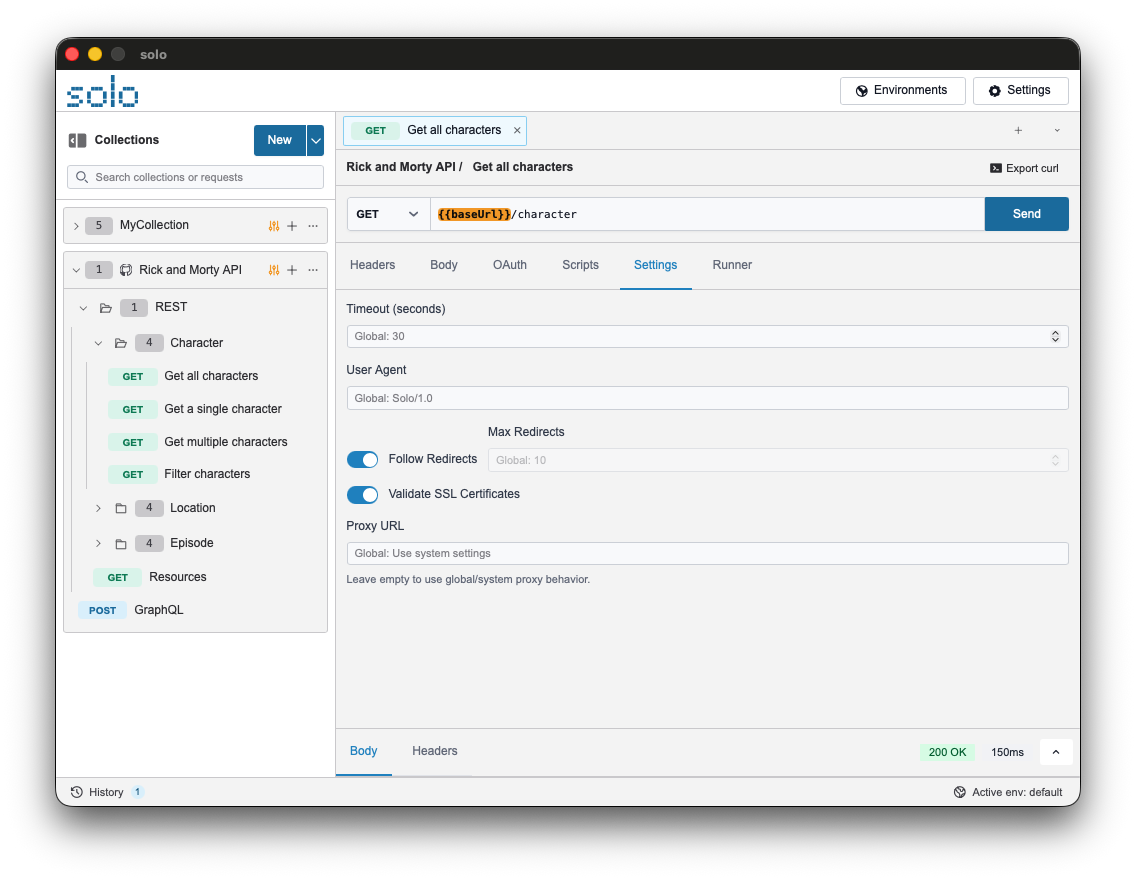The image size is (1136, 880).
Task: Switch to the Body request tab
Action: tap(443, 265)
